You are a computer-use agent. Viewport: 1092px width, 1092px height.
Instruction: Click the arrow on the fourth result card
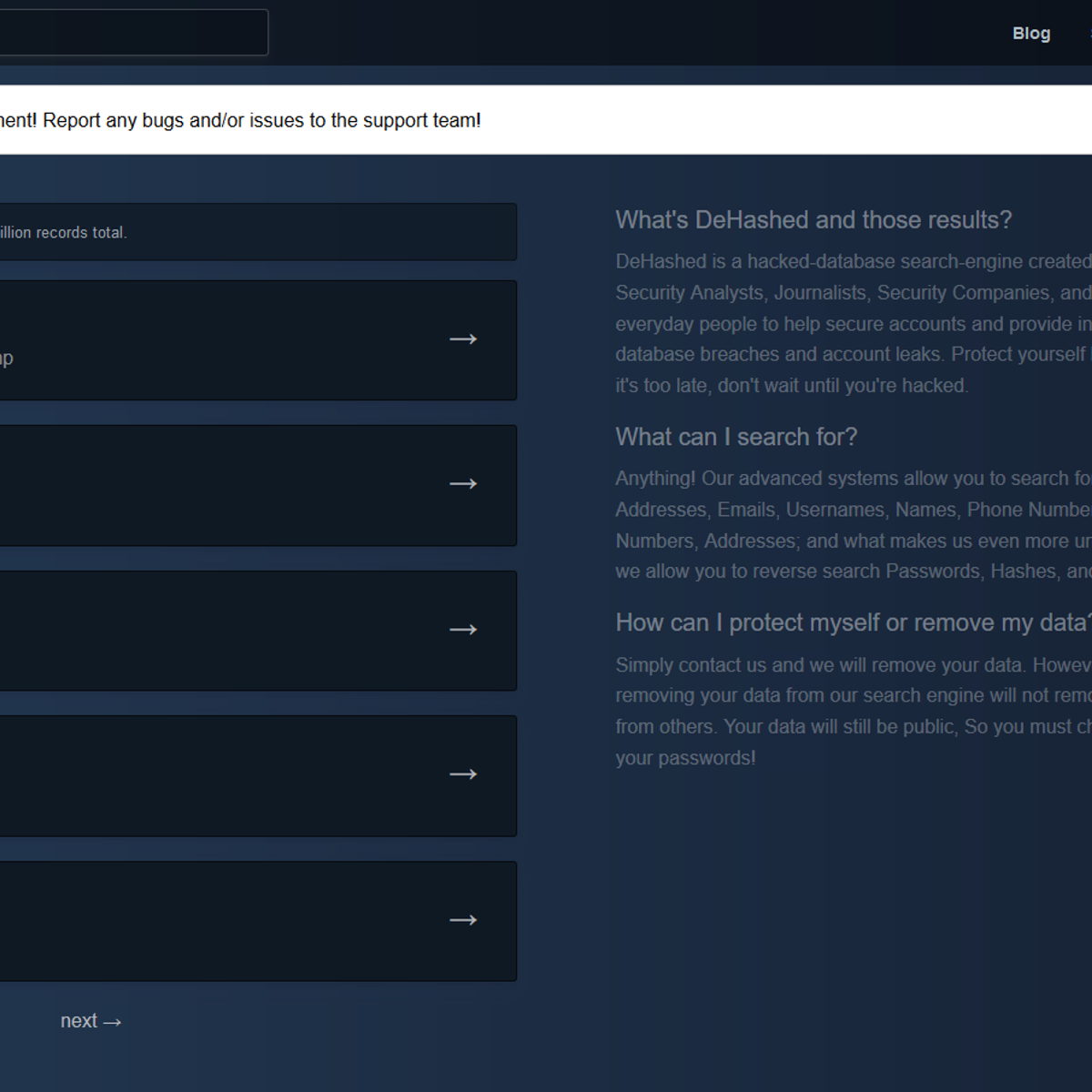point(463,774)
